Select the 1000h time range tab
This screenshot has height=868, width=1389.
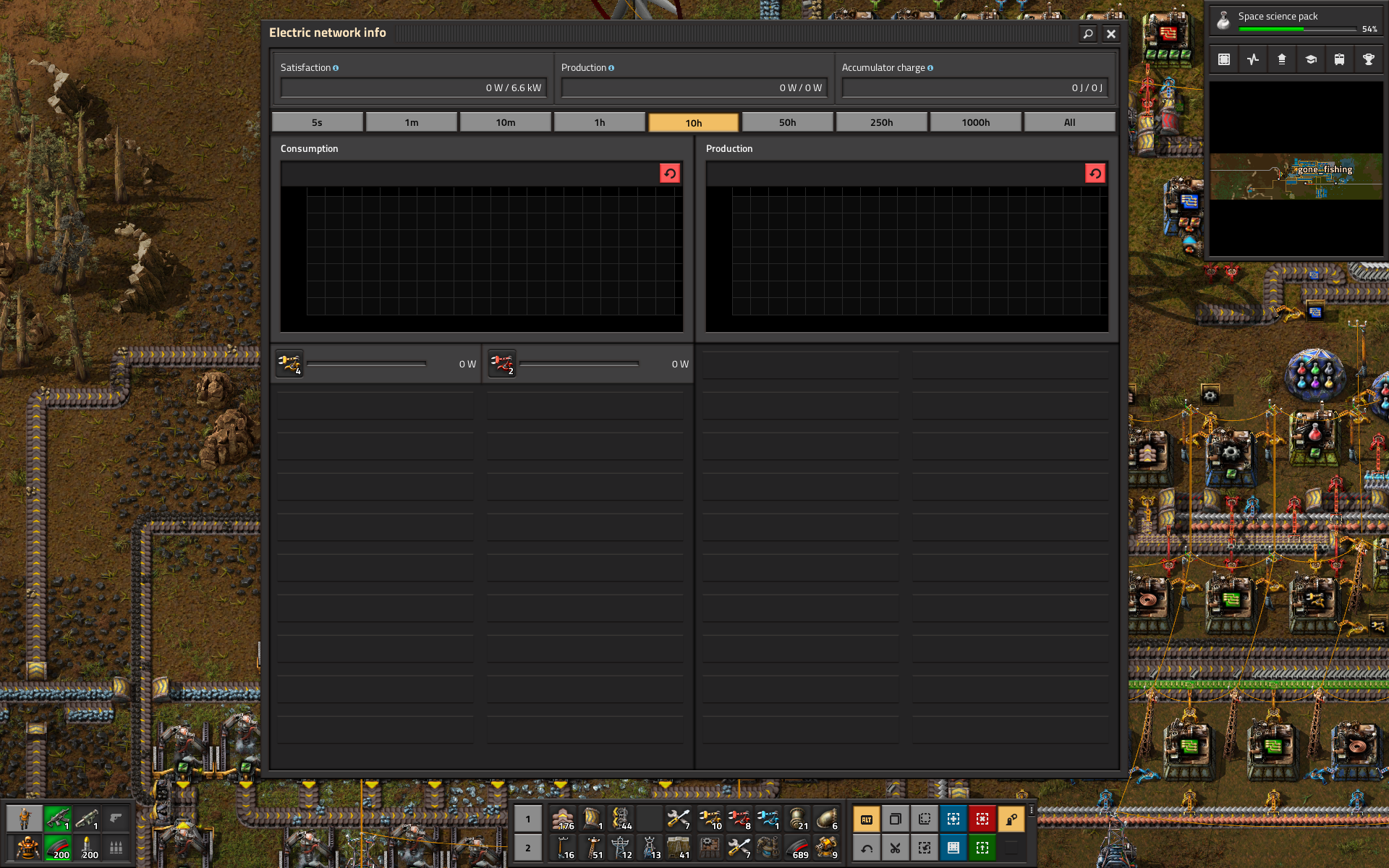[975, 122]
